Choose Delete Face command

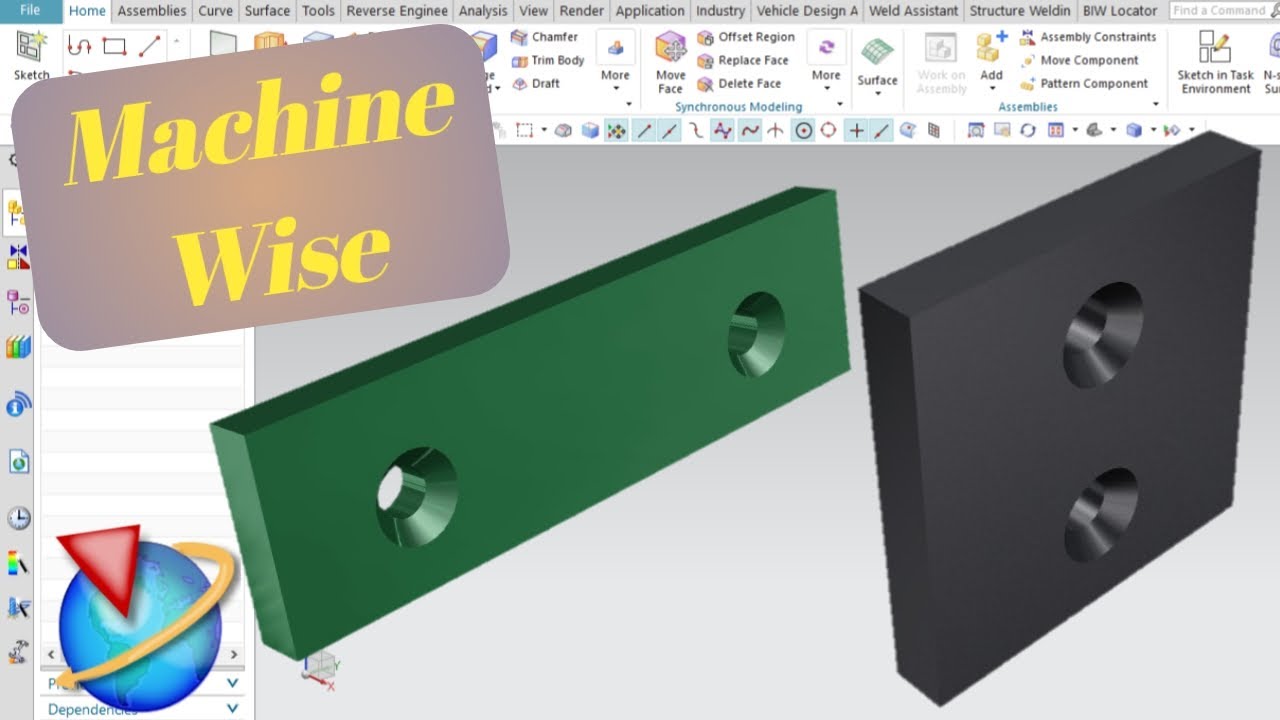tap(738, 83)
